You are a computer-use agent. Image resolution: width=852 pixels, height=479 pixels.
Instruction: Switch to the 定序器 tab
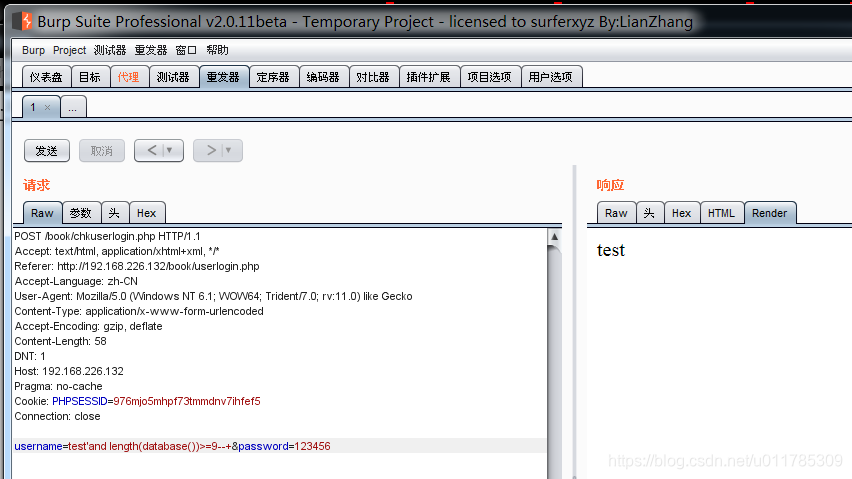273,77
